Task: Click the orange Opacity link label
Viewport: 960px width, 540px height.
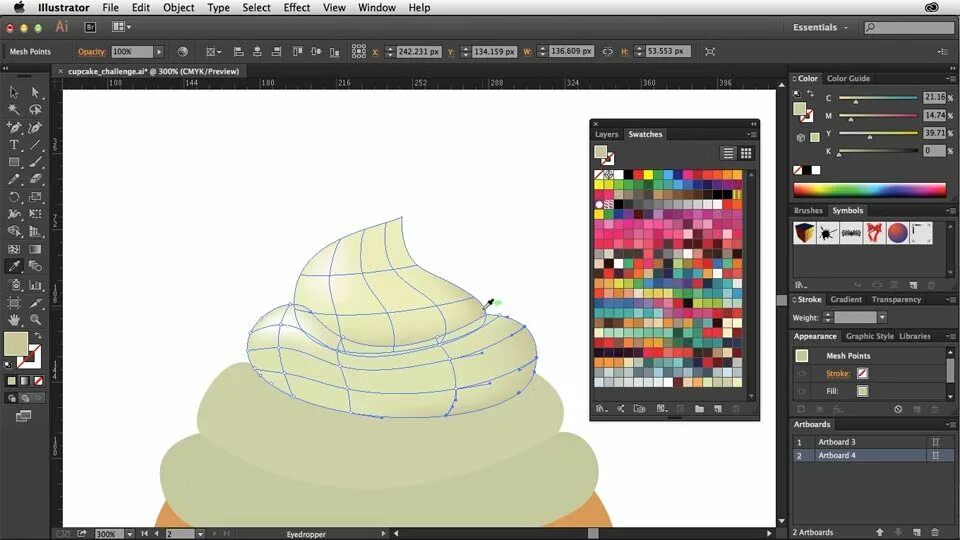Action: 92,52
